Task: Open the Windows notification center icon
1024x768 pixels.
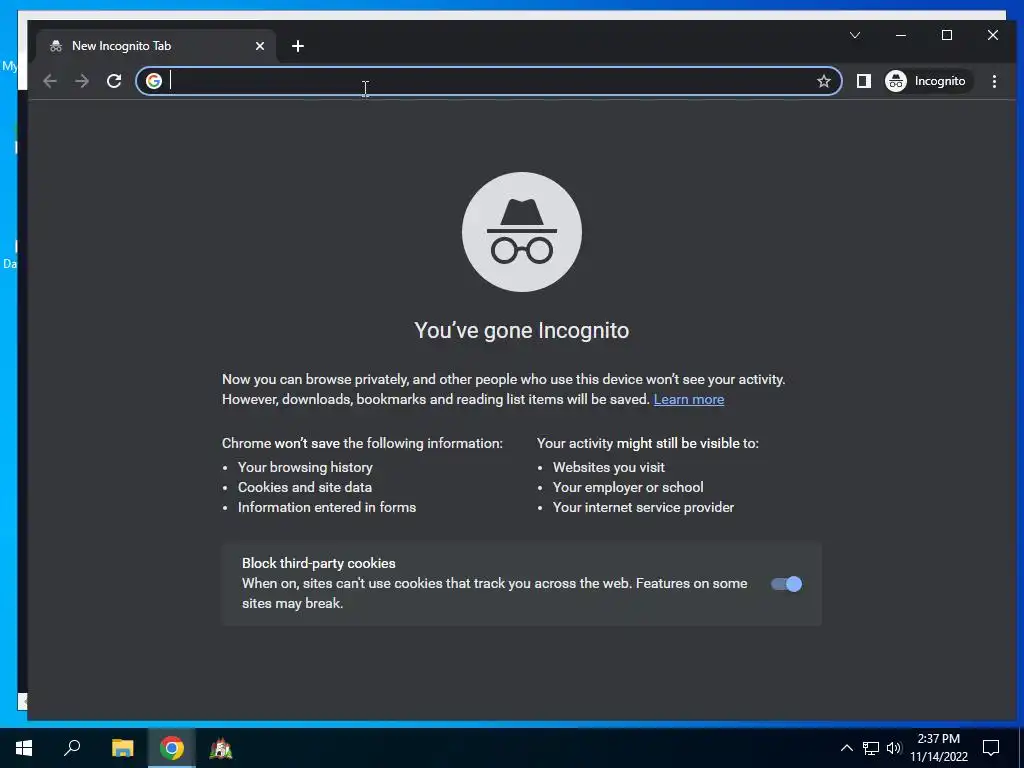Action: pyautogui.click(x=991, y=748)
